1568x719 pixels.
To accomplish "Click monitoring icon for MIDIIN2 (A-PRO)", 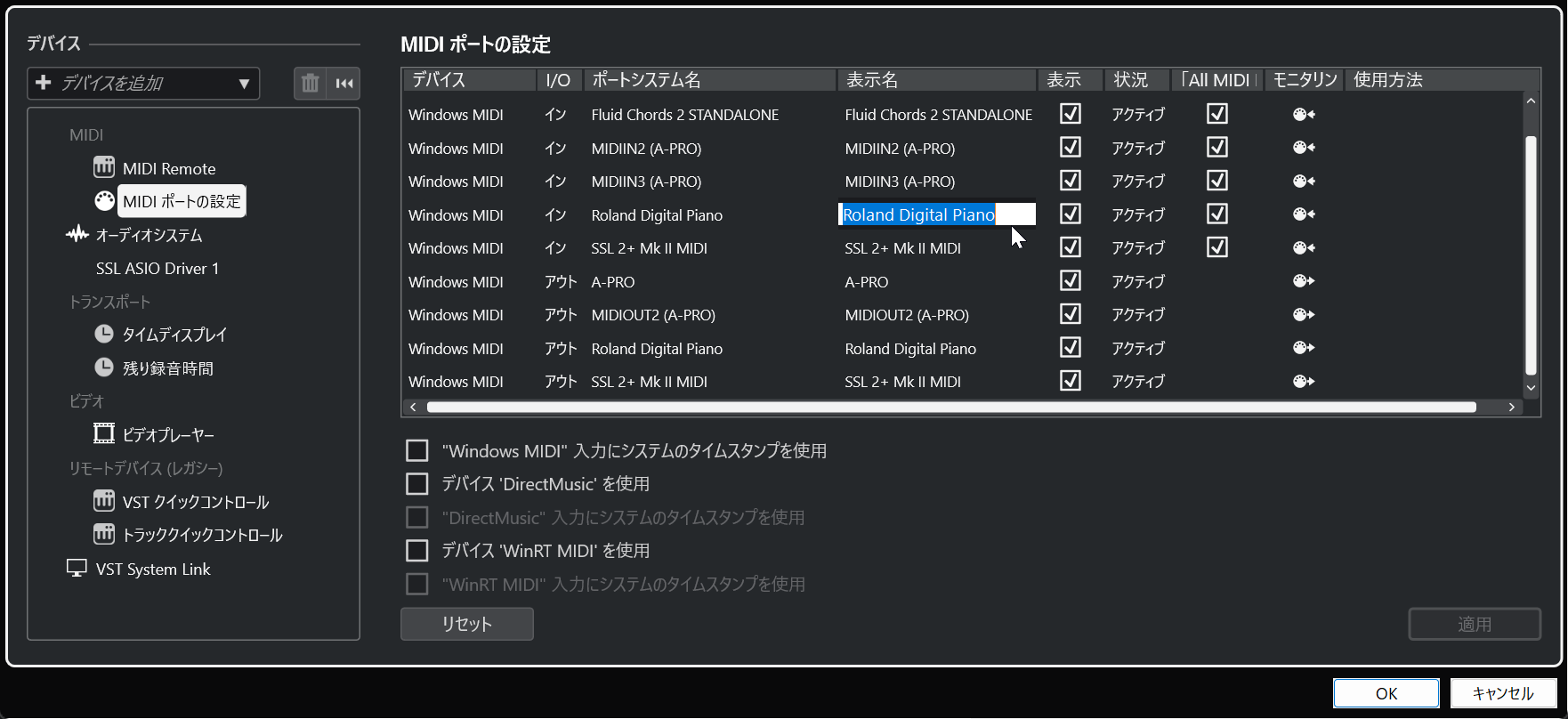I will tap(1304, 148).
